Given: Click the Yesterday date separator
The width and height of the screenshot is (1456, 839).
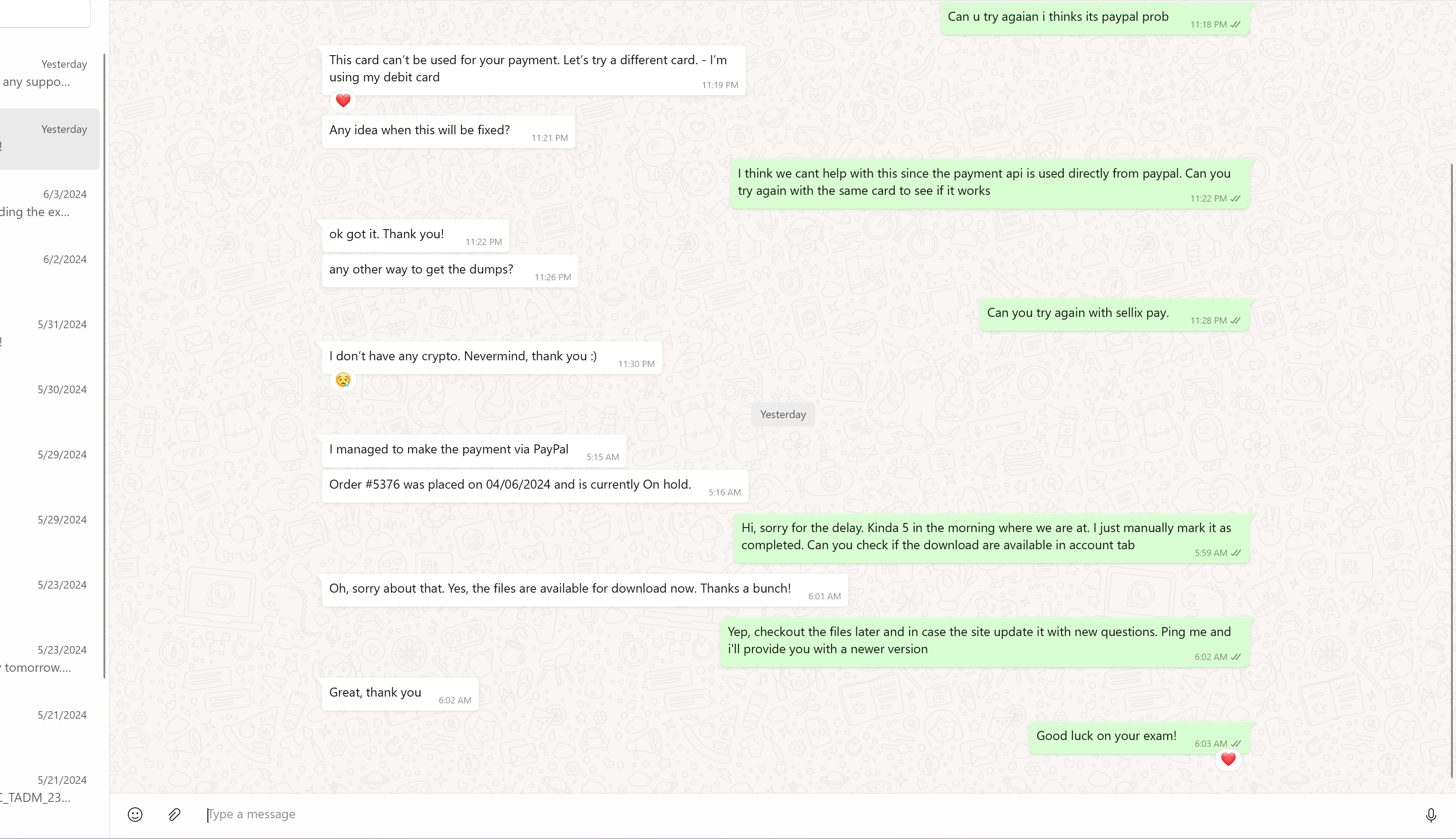Looking at the screenshot, I should pos(783,415).
